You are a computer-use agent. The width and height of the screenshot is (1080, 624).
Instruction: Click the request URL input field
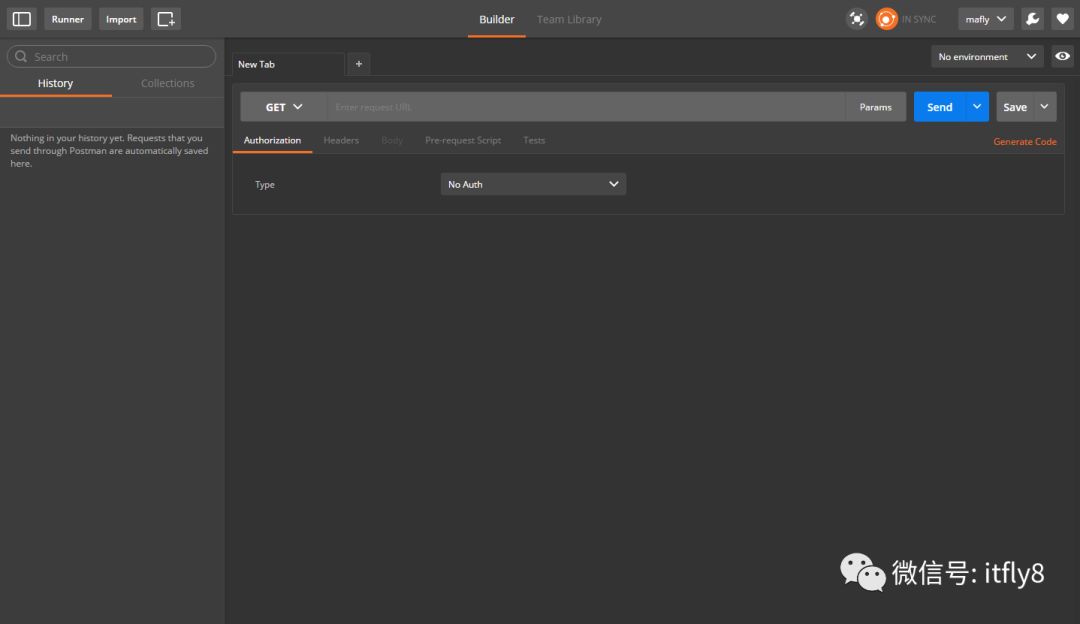(586, 107)
